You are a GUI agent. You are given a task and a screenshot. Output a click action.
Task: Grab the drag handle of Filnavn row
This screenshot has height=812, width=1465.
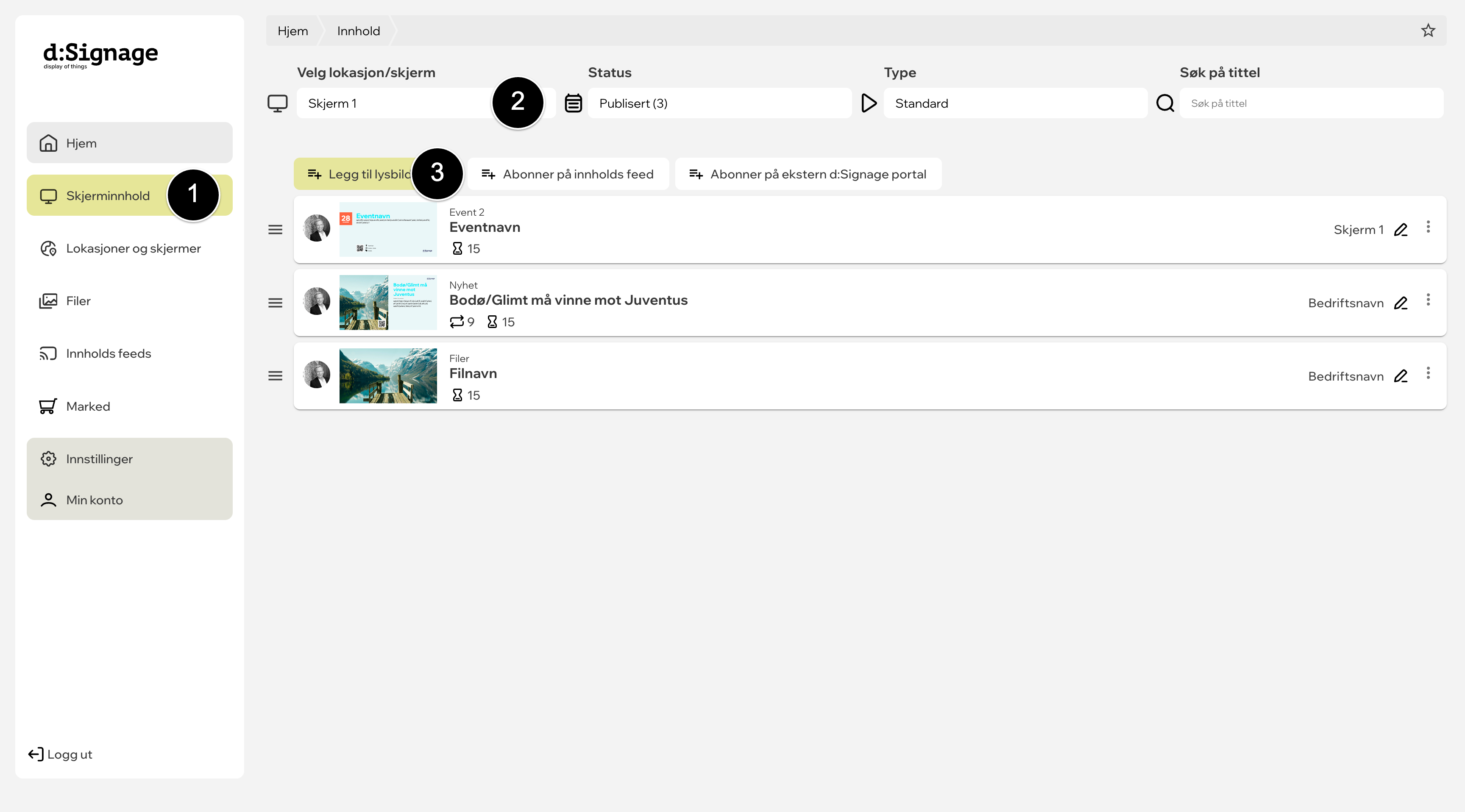coord(275,376)
